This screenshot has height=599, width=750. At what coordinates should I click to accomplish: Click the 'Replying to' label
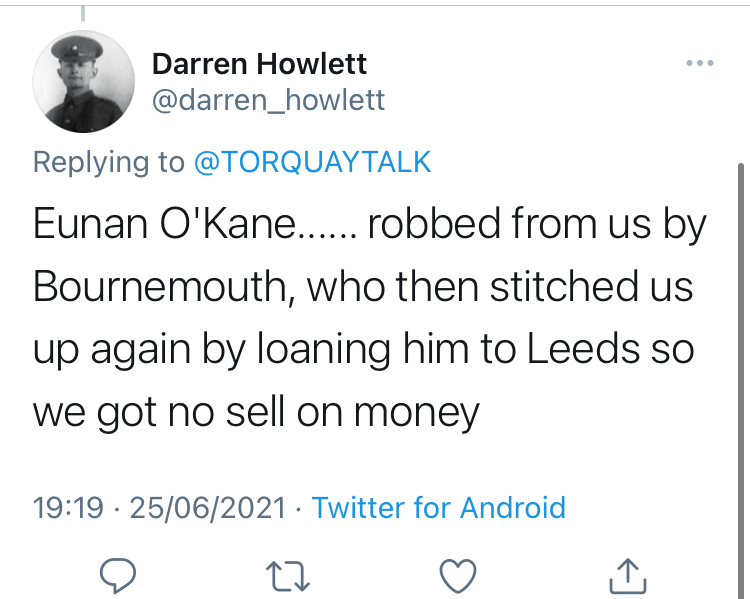tap(109, 163)
